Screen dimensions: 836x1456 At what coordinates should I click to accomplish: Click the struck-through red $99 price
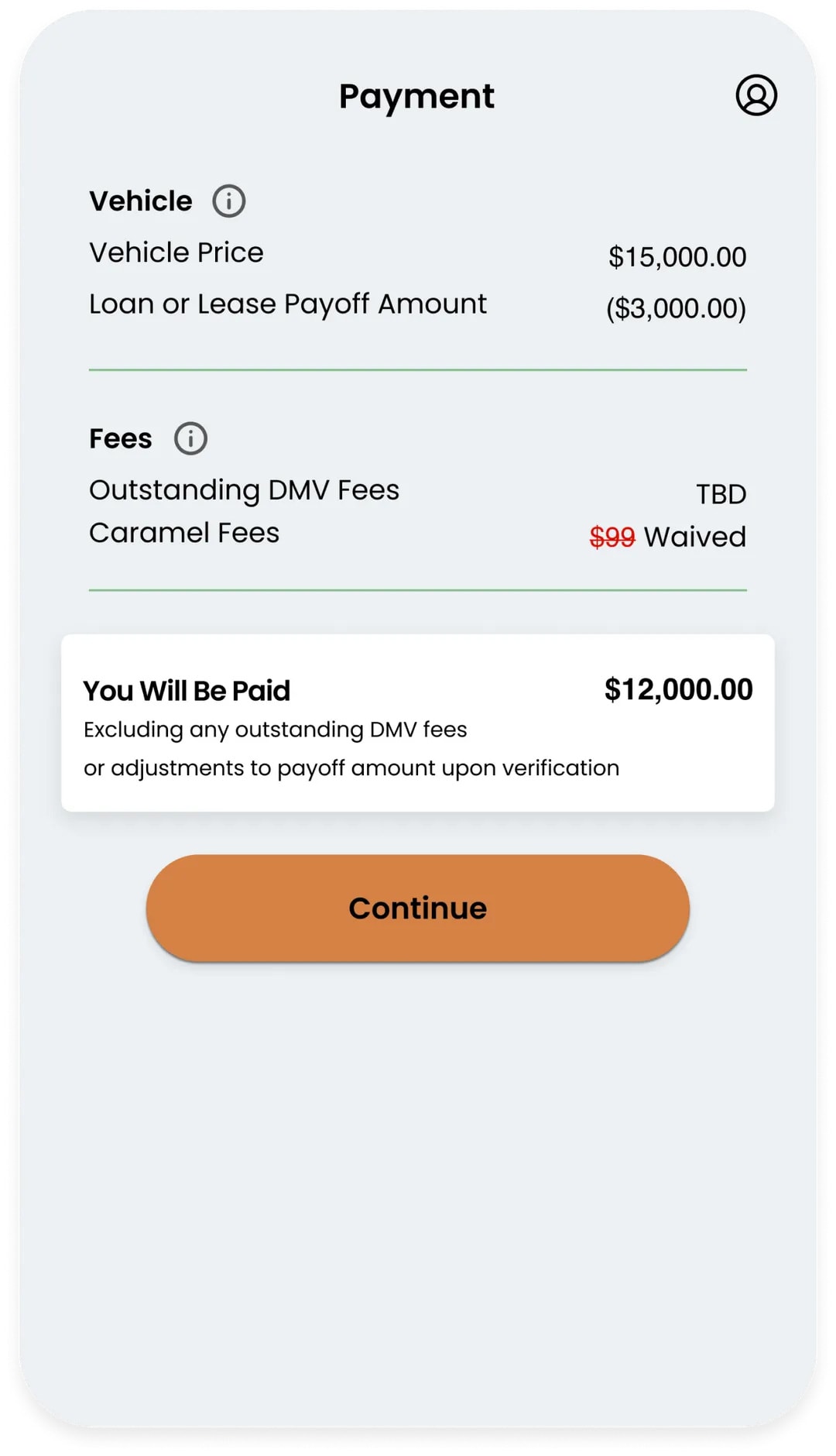(x=612, y=537)
